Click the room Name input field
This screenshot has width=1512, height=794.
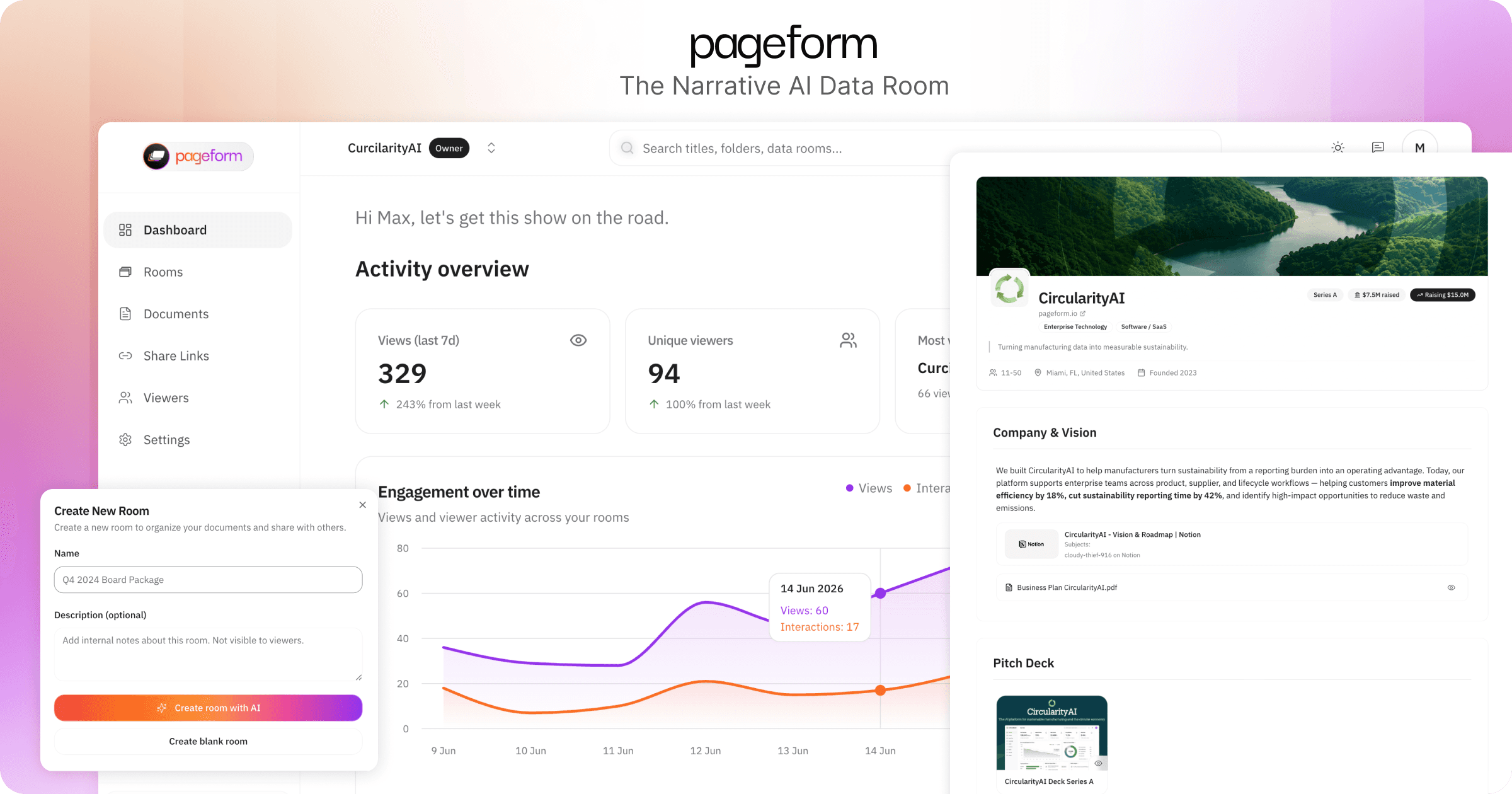208,580
